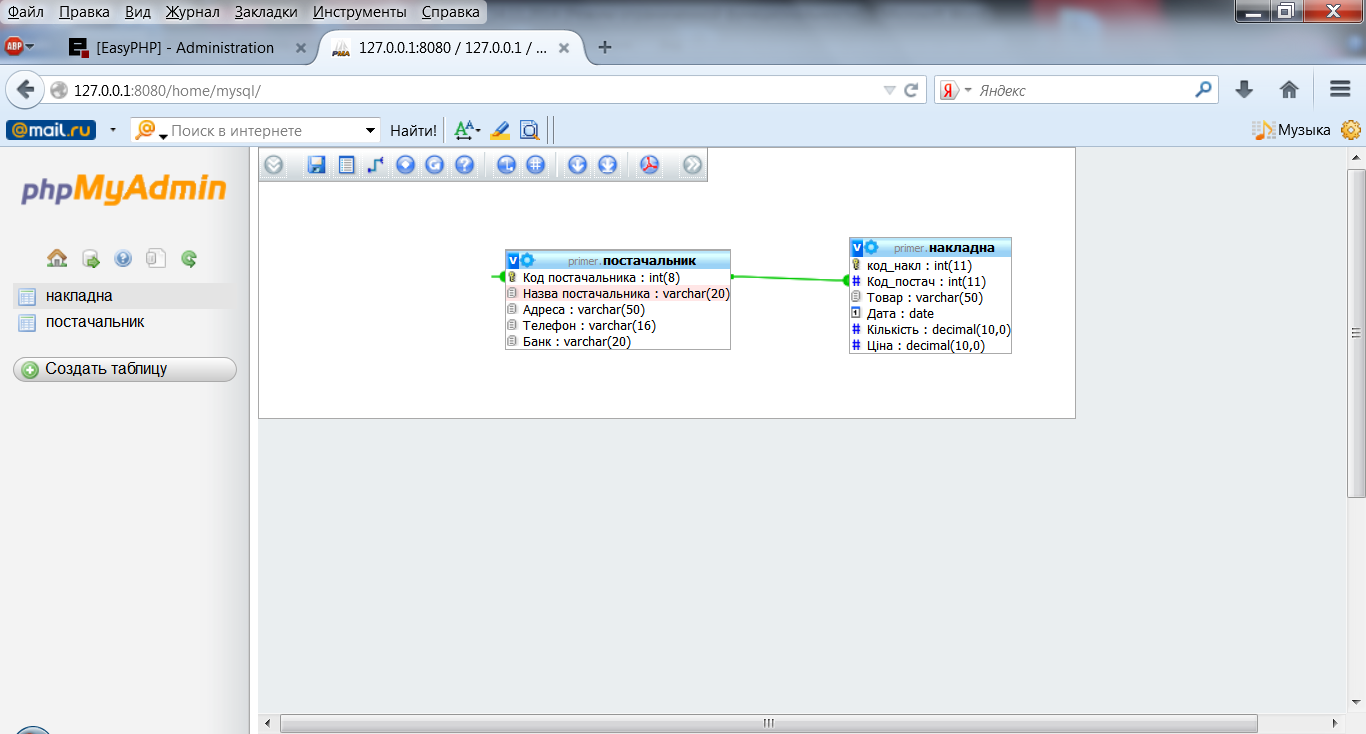Toggle the designer left menu show/hide icon
The width and height of the screenshot is (1366, 734).
(274, 165)
